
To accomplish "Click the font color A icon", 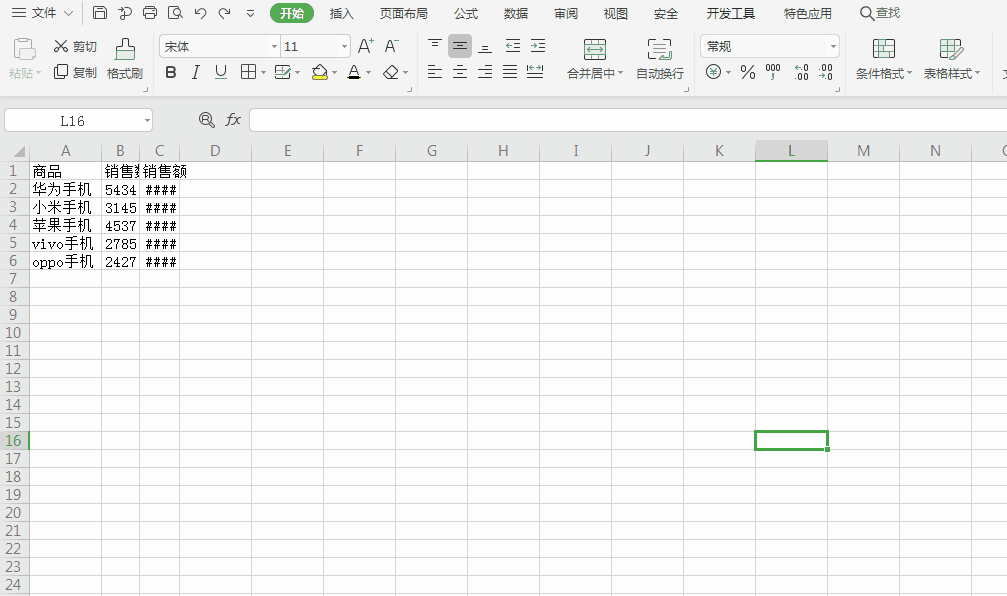I will tap(354, 72).
